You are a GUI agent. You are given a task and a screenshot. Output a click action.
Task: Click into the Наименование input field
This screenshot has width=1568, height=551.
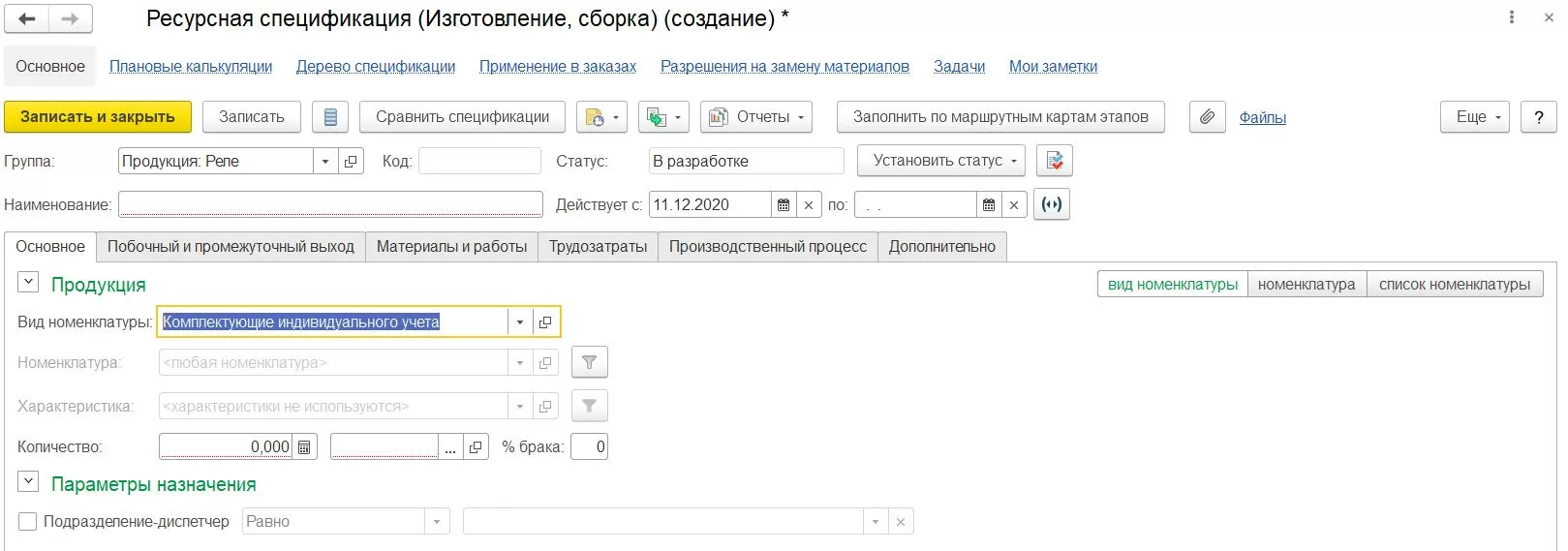point(329,205)
